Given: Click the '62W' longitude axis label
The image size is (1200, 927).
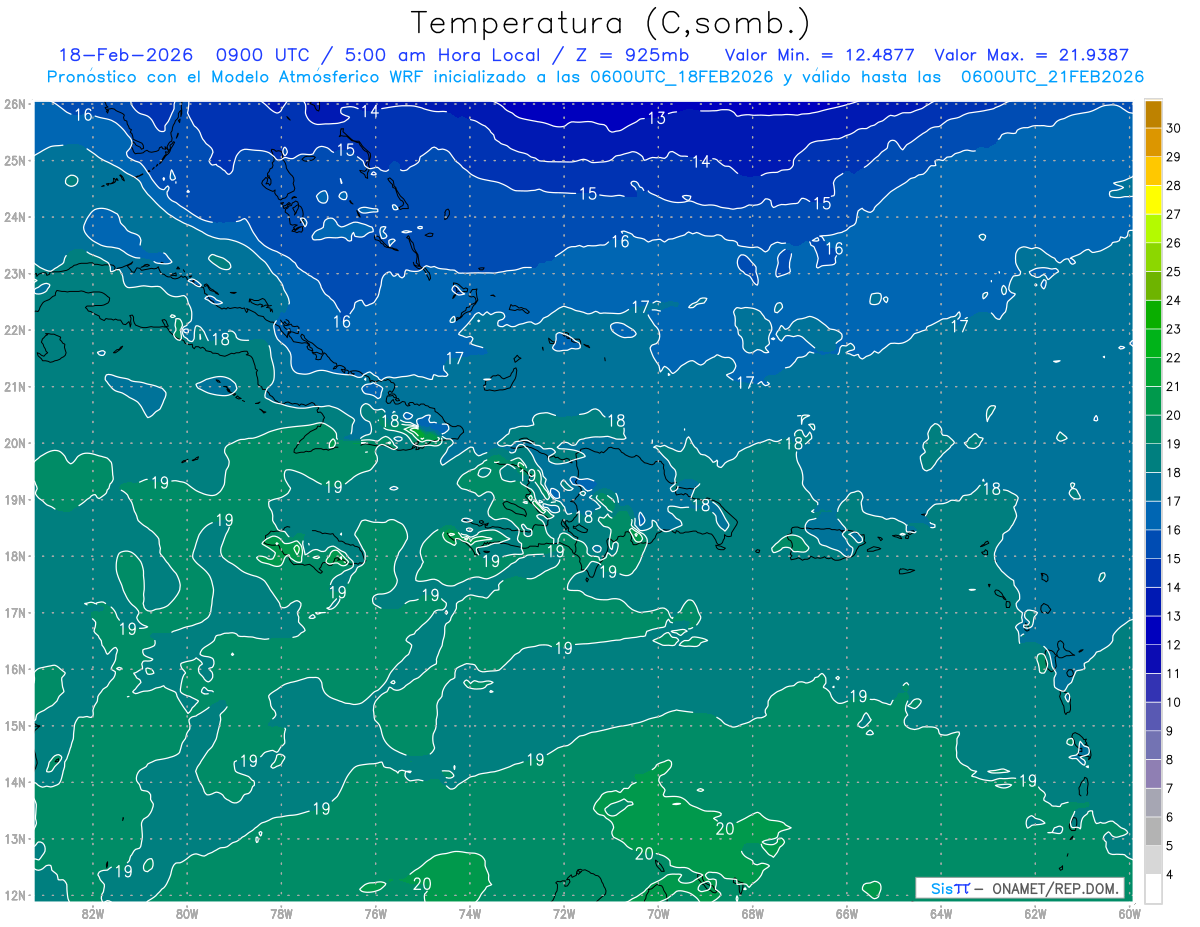Looking at the screenshot, I should [1035, 913].
